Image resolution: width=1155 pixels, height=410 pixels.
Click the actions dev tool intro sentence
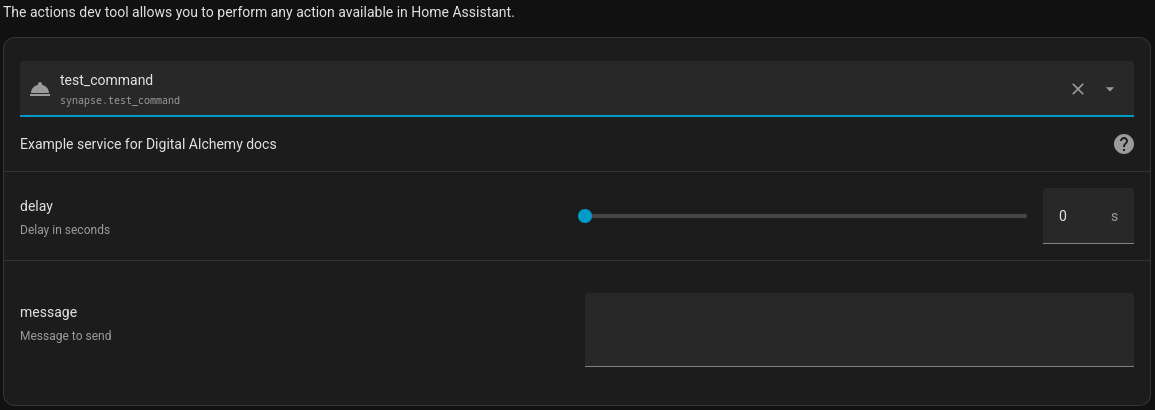[259, 14]
